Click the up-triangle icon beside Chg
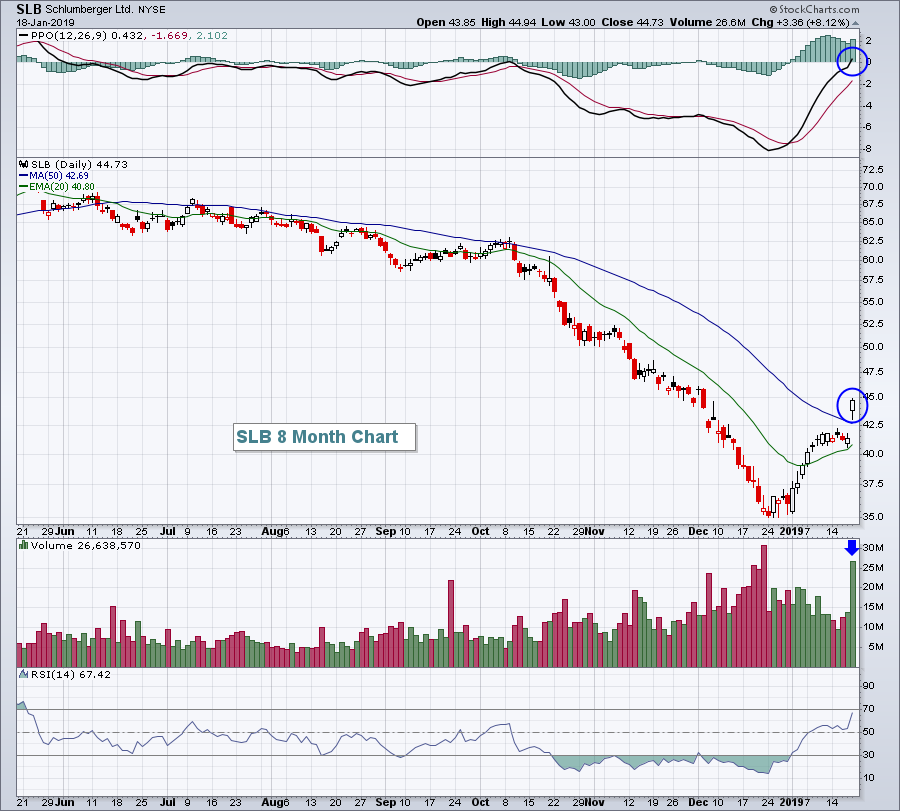Viewport: 900px width, 811px height. click(x=855, y=23)
